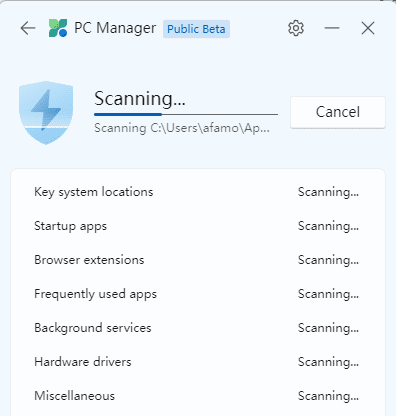396x416 pixels.
Task: Click Scanning status for Key system locations
Action: pos(328,192)
